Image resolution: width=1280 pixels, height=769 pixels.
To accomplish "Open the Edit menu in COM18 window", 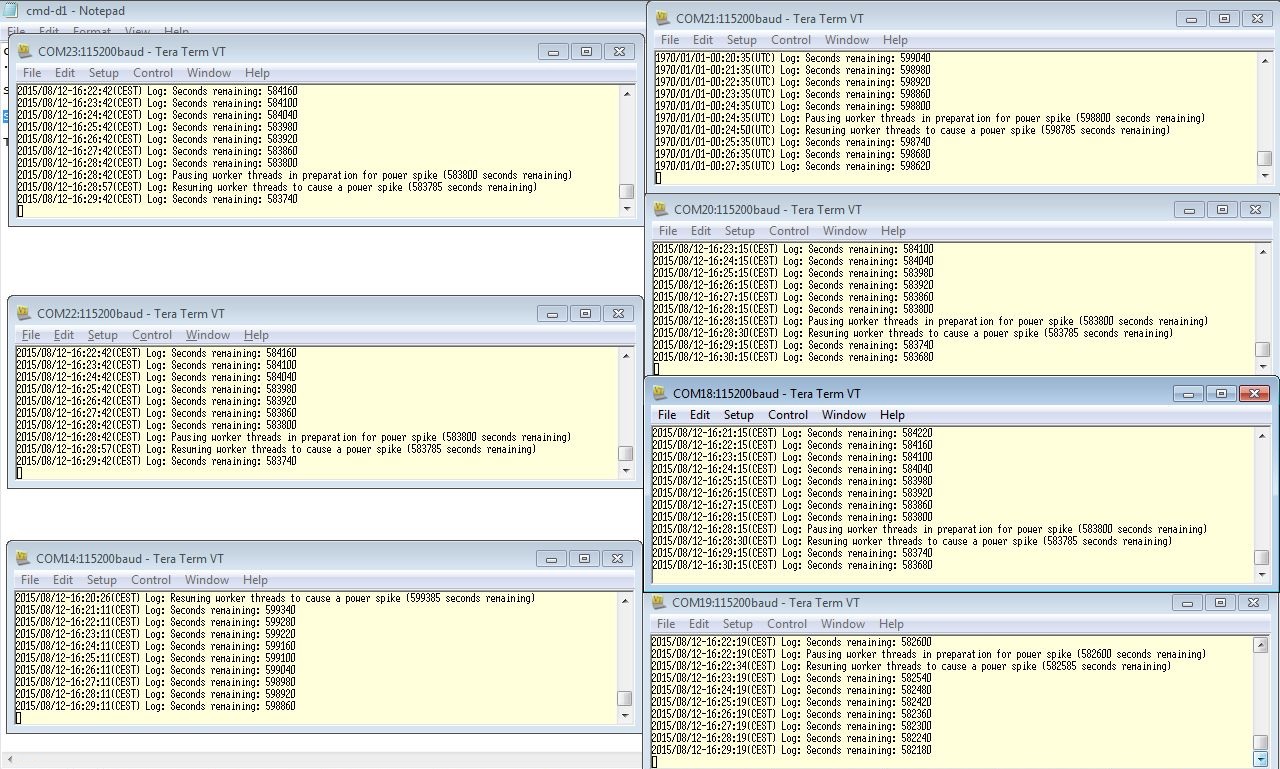I will click(700, 415).
